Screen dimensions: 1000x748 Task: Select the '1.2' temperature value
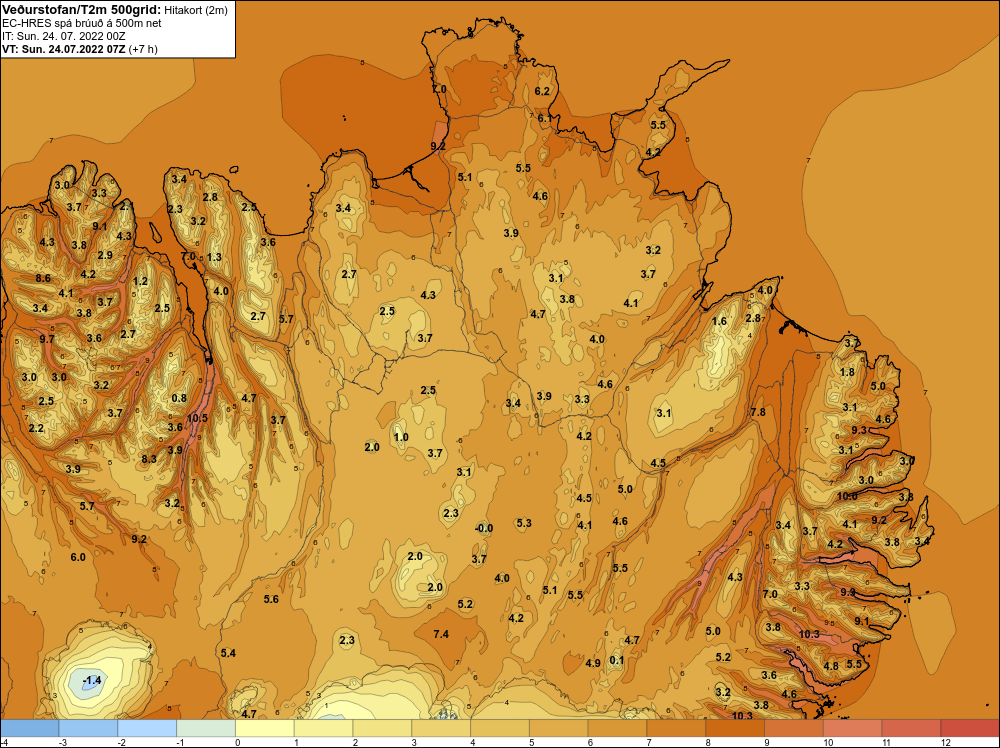(x=140, y=281)
